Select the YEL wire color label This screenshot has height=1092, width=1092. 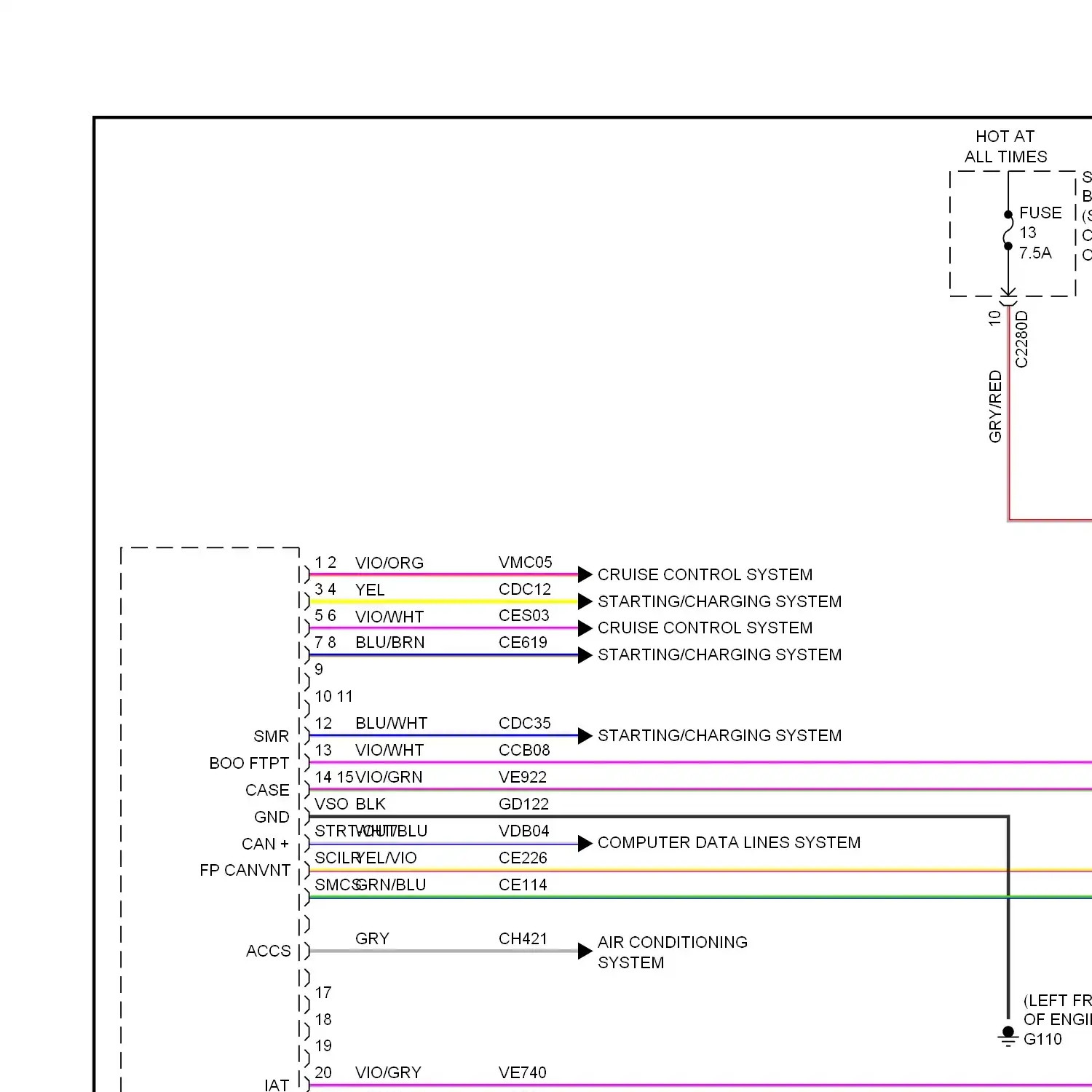(370, 590)
